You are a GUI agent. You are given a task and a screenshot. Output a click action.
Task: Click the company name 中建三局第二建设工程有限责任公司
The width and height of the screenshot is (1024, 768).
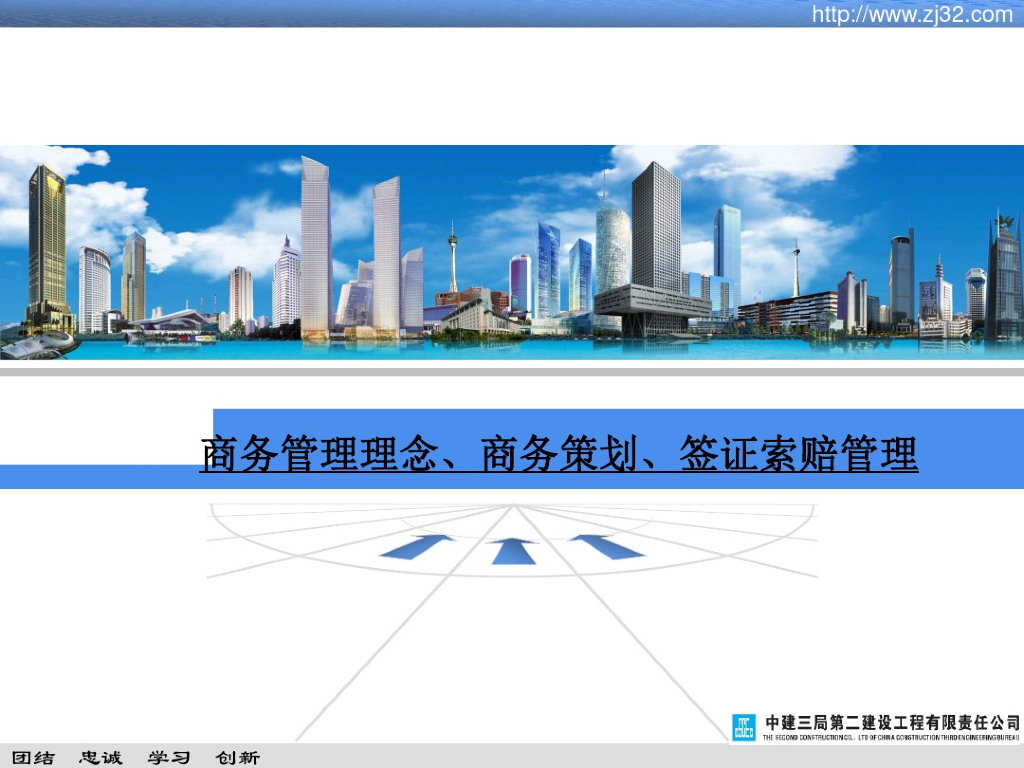(892, 722)
